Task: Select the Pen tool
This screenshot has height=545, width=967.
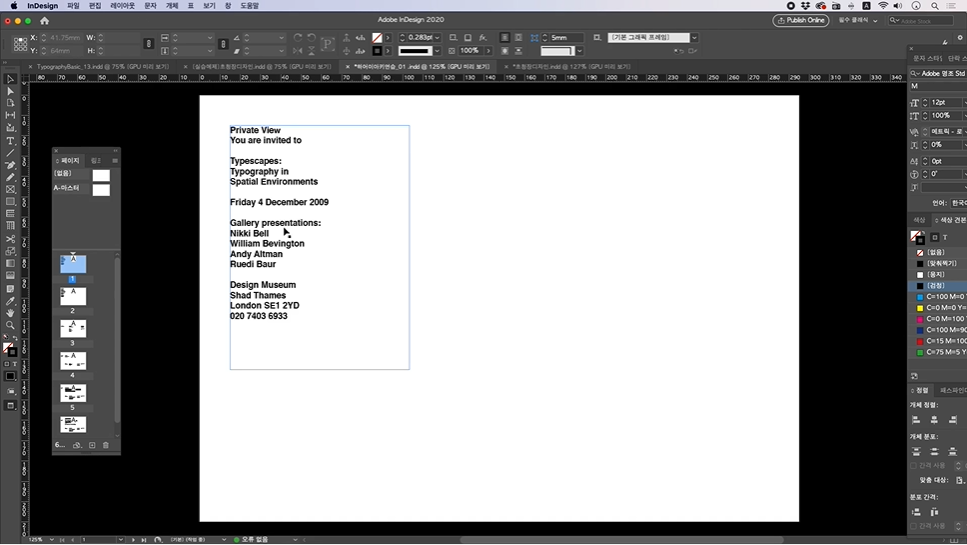Action: tap(10, 165)
